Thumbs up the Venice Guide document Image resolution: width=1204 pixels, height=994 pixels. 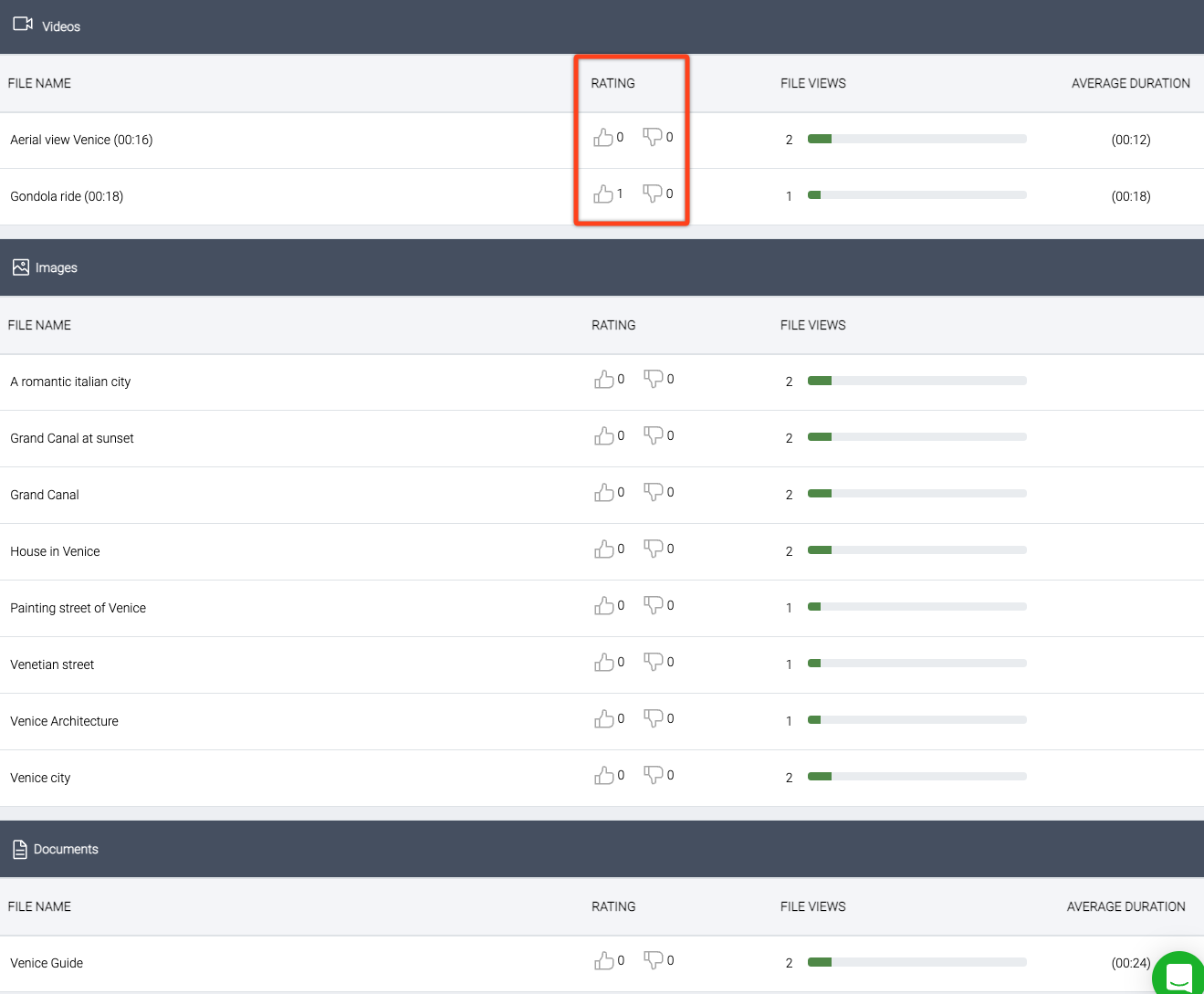pos(604,961)
